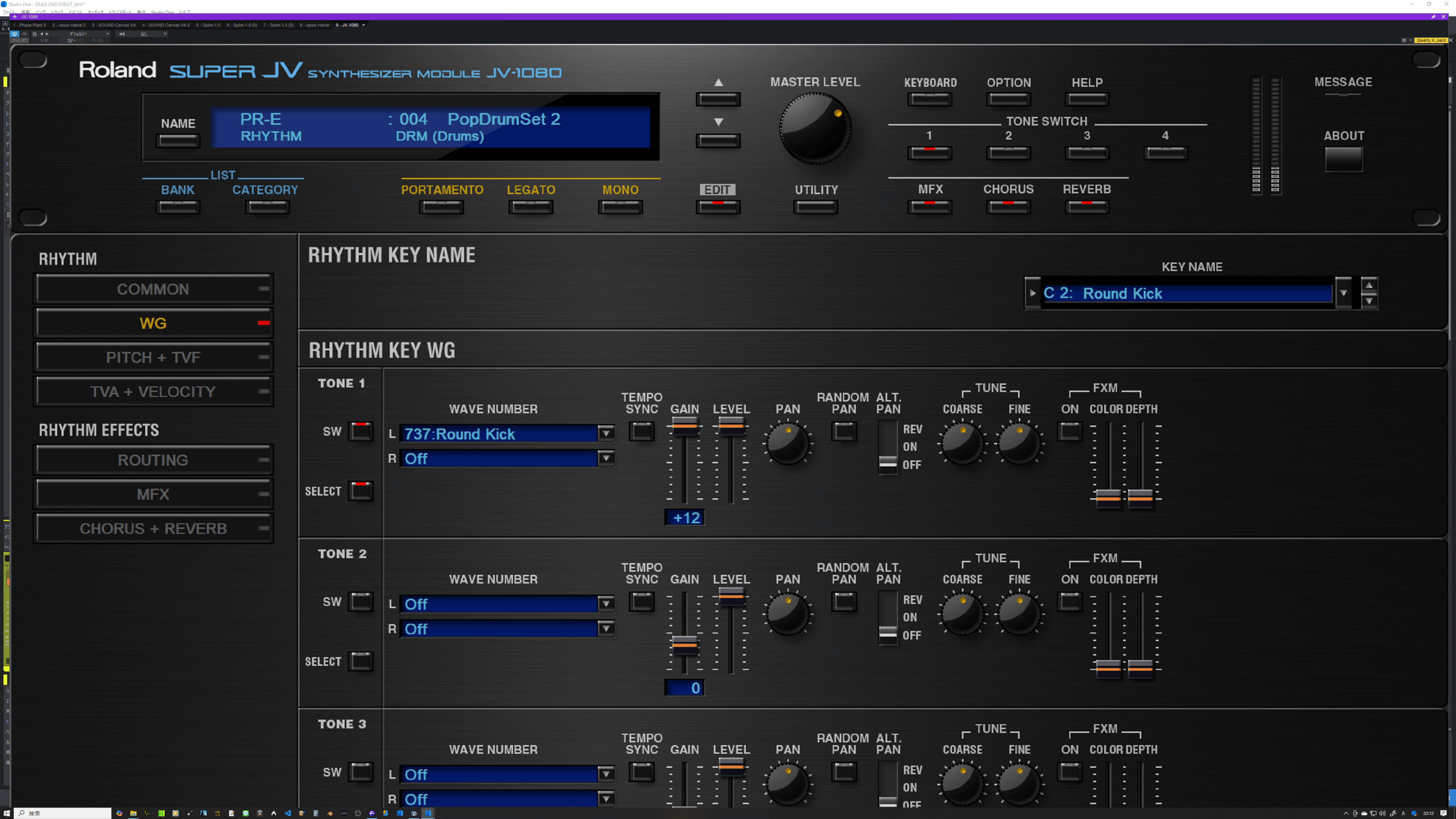Switch to 1 - Phase Plant 2 tab
1456x819 pixels.
(x=29, y=25)
